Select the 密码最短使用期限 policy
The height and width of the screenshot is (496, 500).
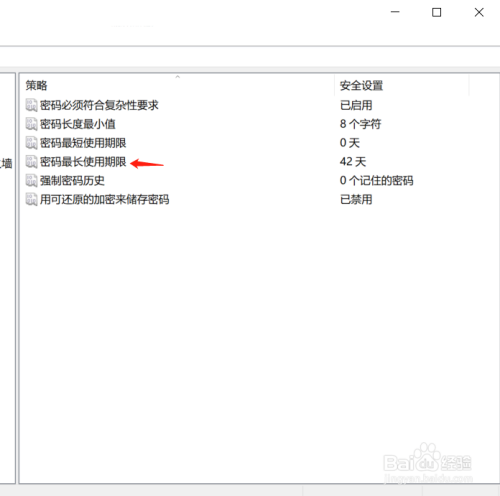83,143
